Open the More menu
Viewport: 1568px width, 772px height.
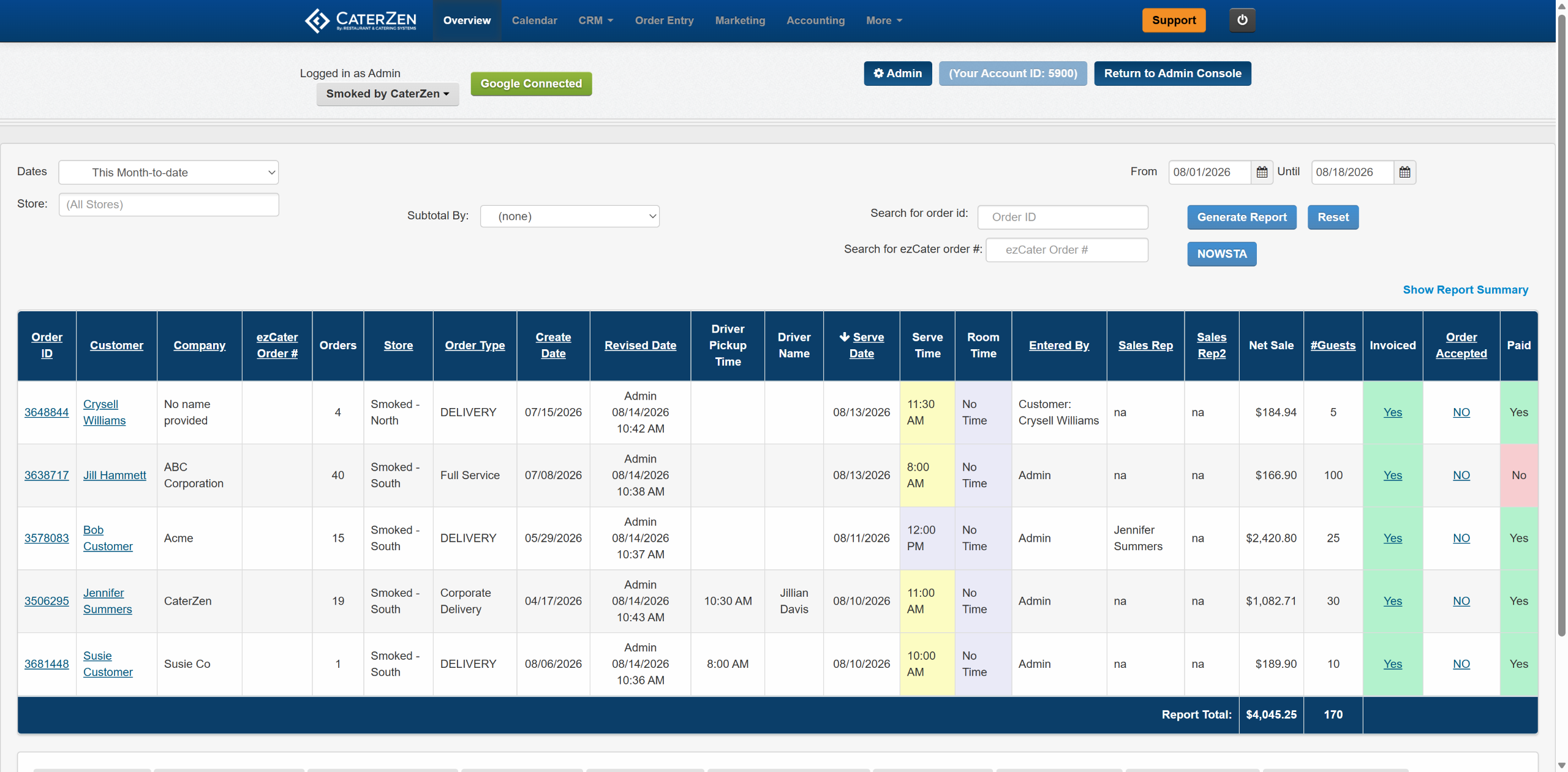tap(884, 20)
